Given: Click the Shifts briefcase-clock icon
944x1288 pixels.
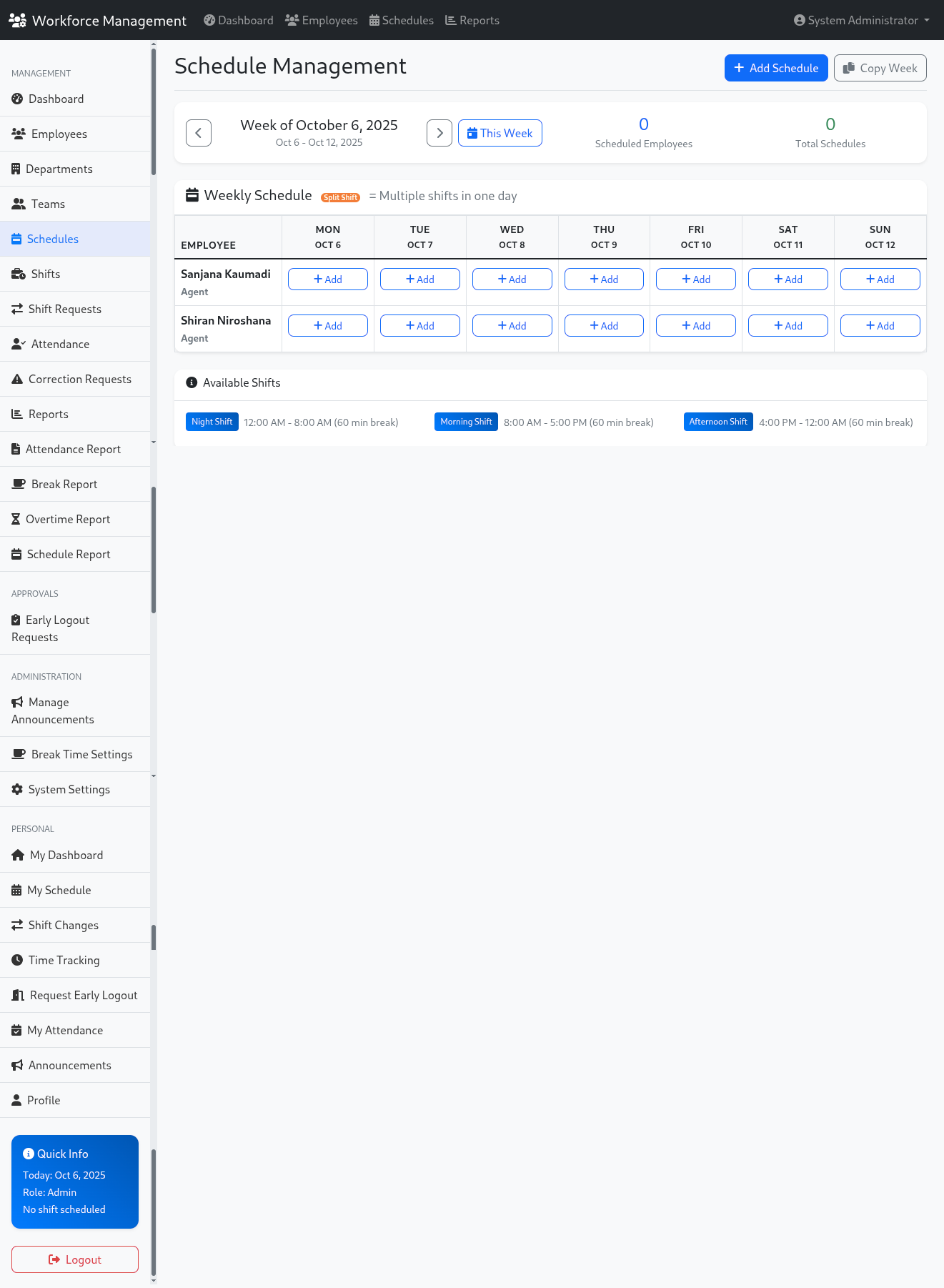Looking at the screenshot, I should coord(19,274).
